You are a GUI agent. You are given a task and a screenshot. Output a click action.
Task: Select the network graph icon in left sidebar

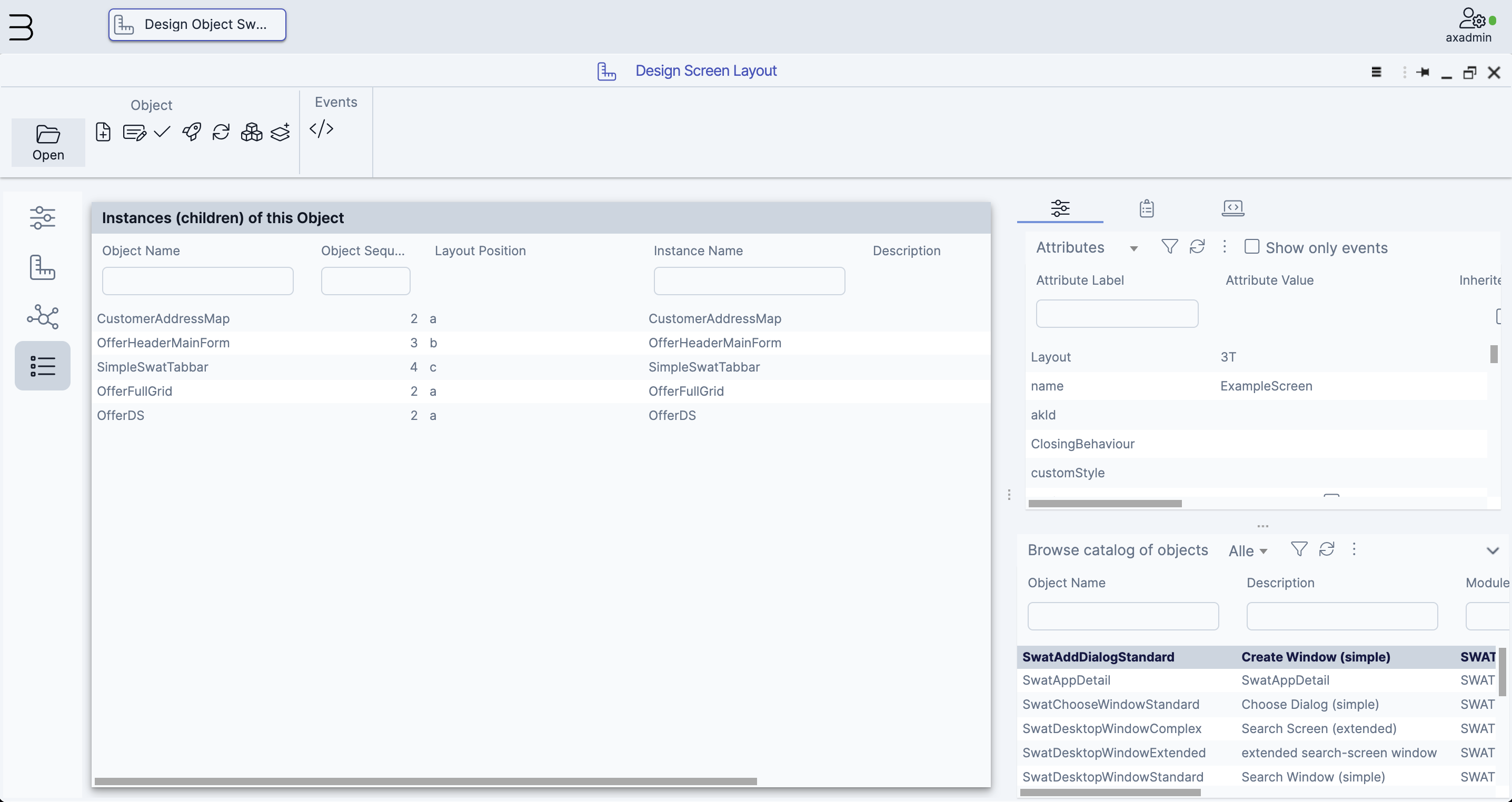click(x=42, y=317)
